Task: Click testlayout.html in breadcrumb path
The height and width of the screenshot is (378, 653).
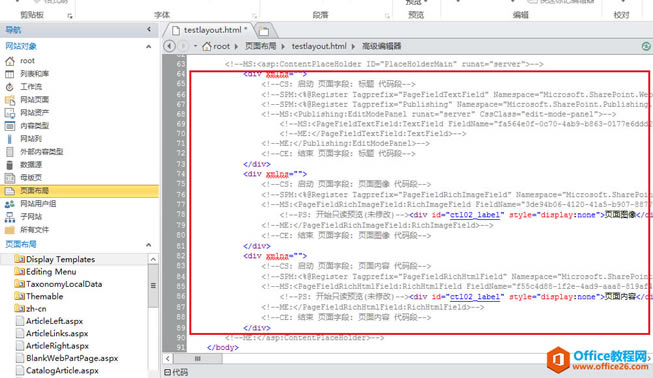Action: (319, 46)
